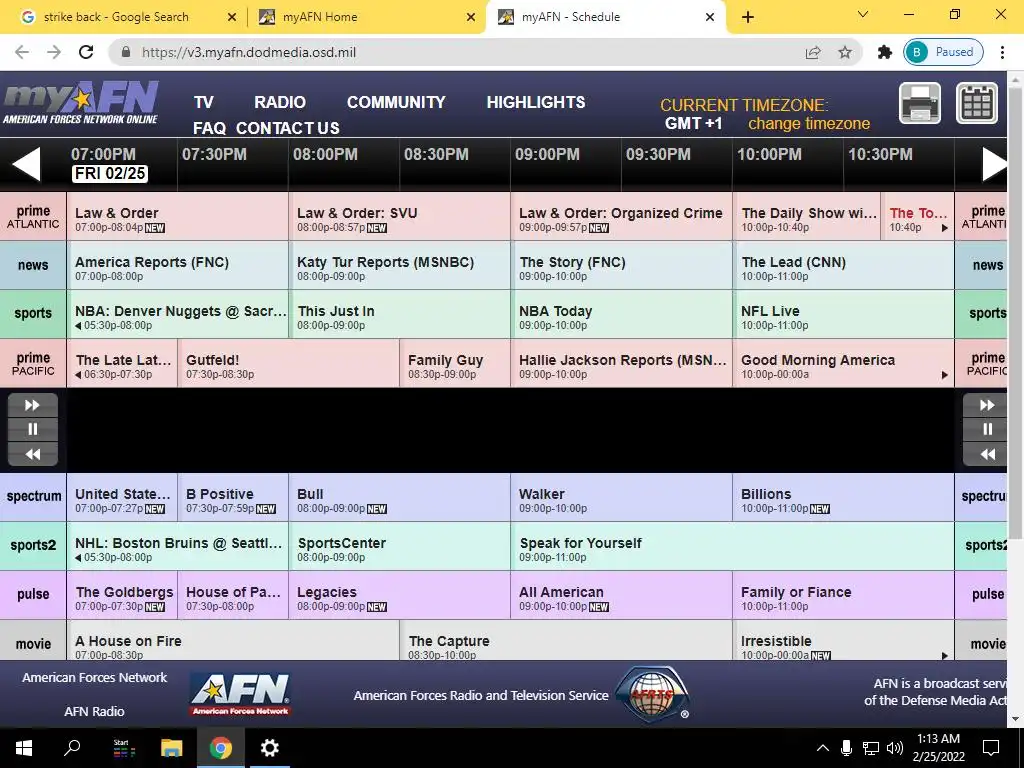Screen dimensions: 1024x768
Task: Click the printer icon to print the schedule
Action: point(920,103)
